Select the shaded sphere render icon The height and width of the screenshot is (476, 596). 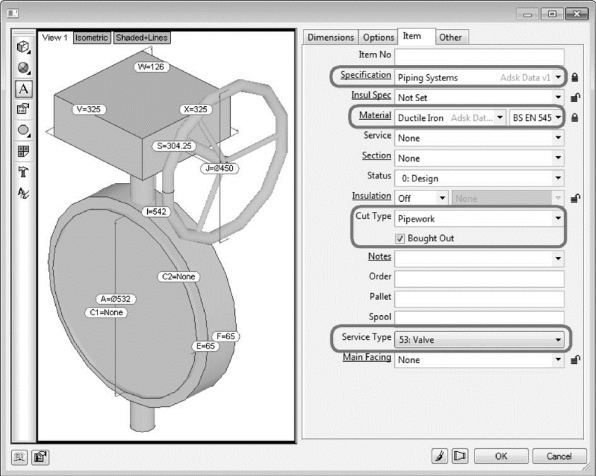tap(23, 68)
